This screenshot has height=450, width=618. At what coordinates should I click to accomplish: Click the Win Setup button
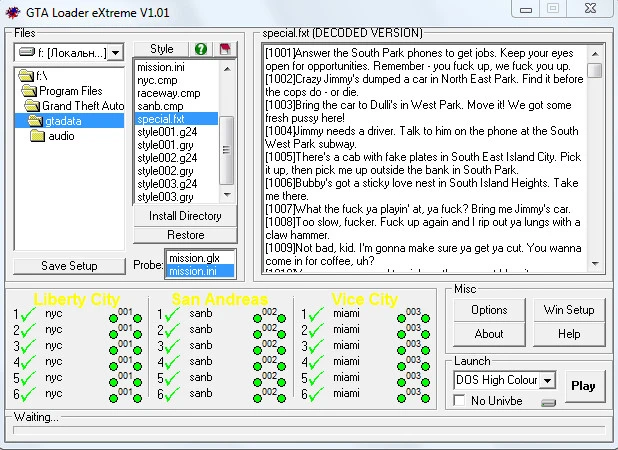click(569, 310)
